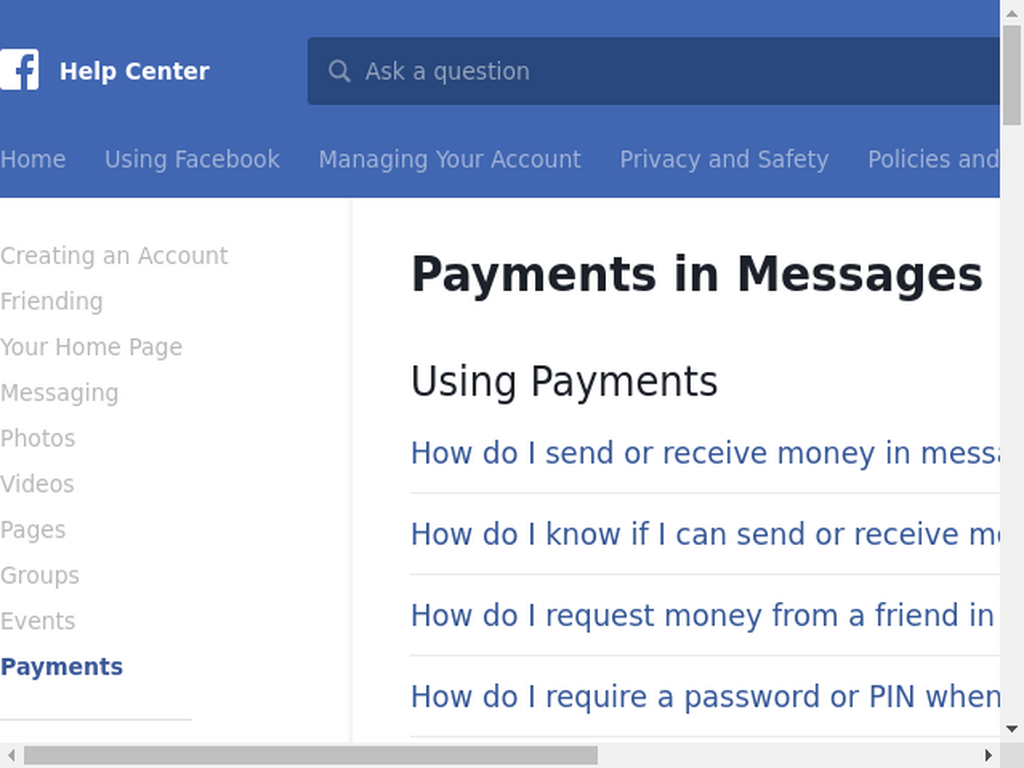Open Managing Your Account menu
The image size is (1024, 768).
pyautogui.click(x=449, y=159)
